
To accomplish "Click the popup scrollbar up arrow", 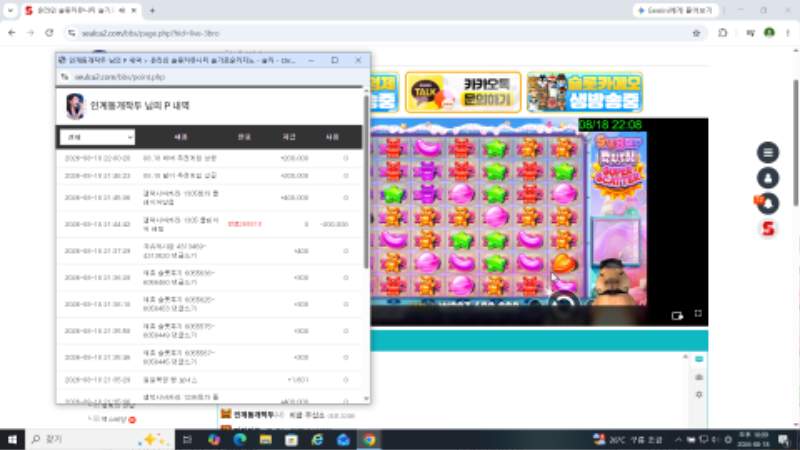I will (366, 90).
